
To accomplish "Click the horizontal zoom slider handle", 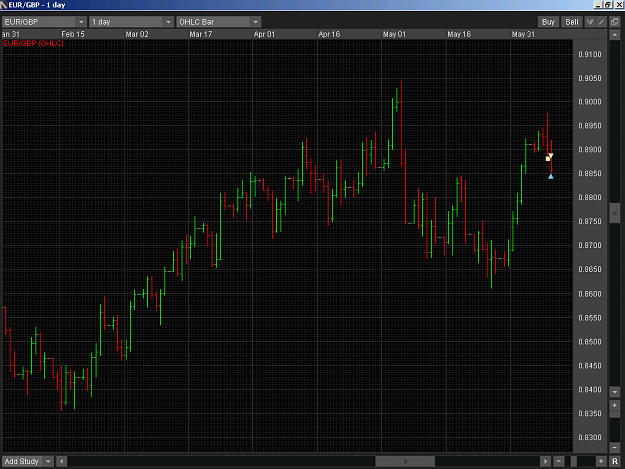I will (x=574, y=461).
